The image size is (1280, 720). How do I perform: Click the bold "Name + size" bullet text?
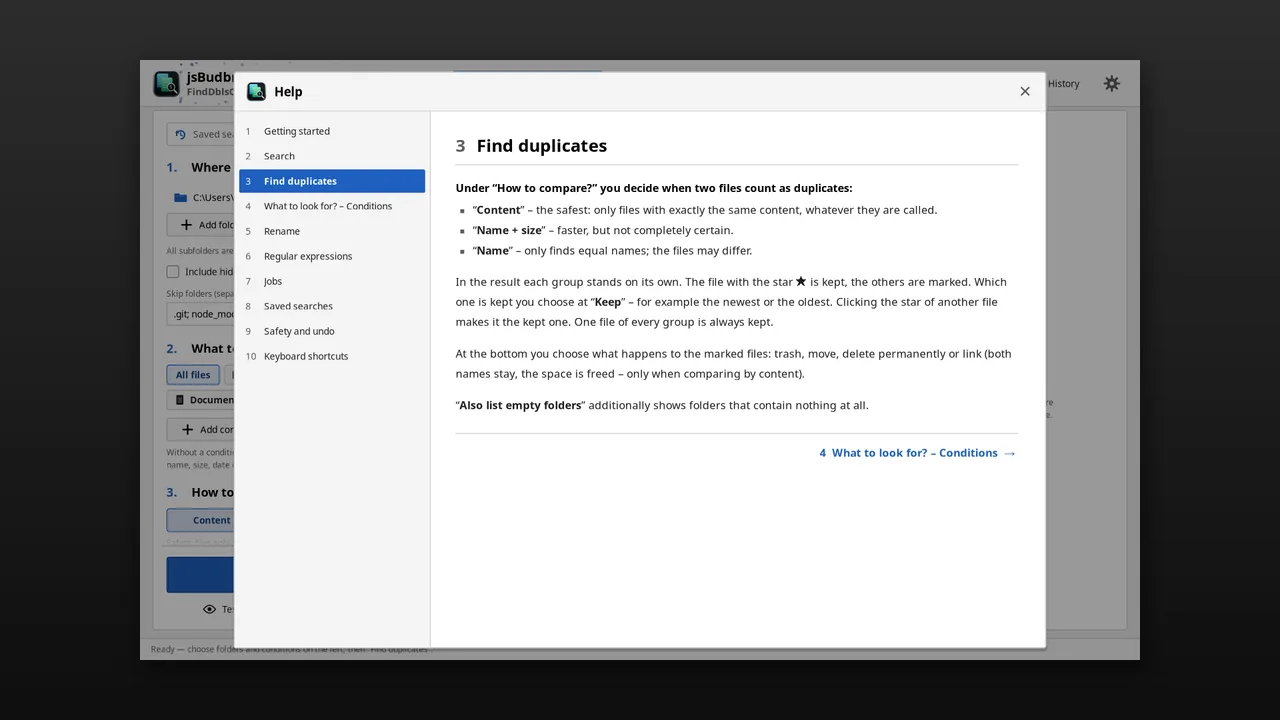[510, 230]
